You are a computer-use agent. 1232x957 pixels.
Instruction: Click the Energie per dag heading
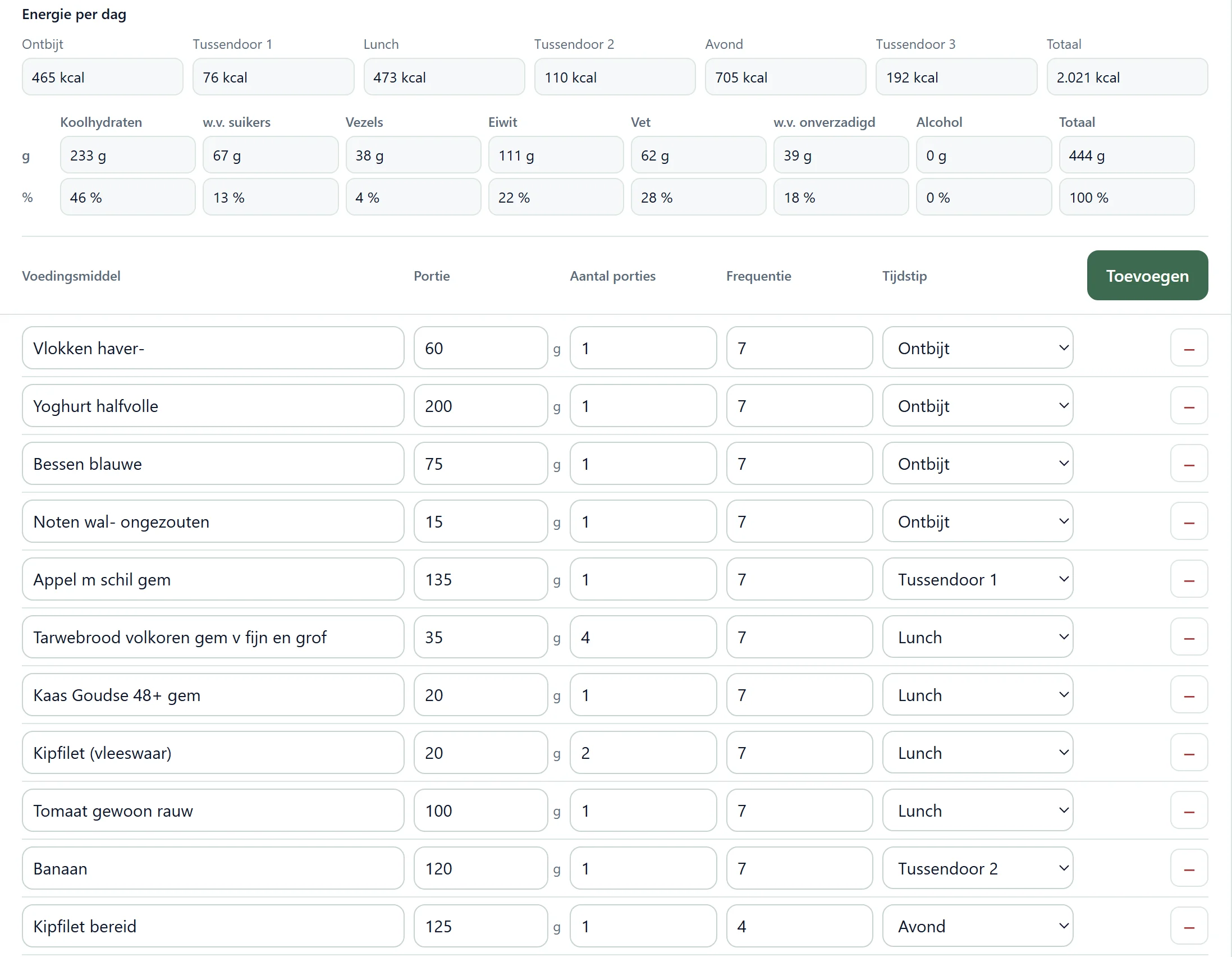pyautogui.click(x=74, y=14)
